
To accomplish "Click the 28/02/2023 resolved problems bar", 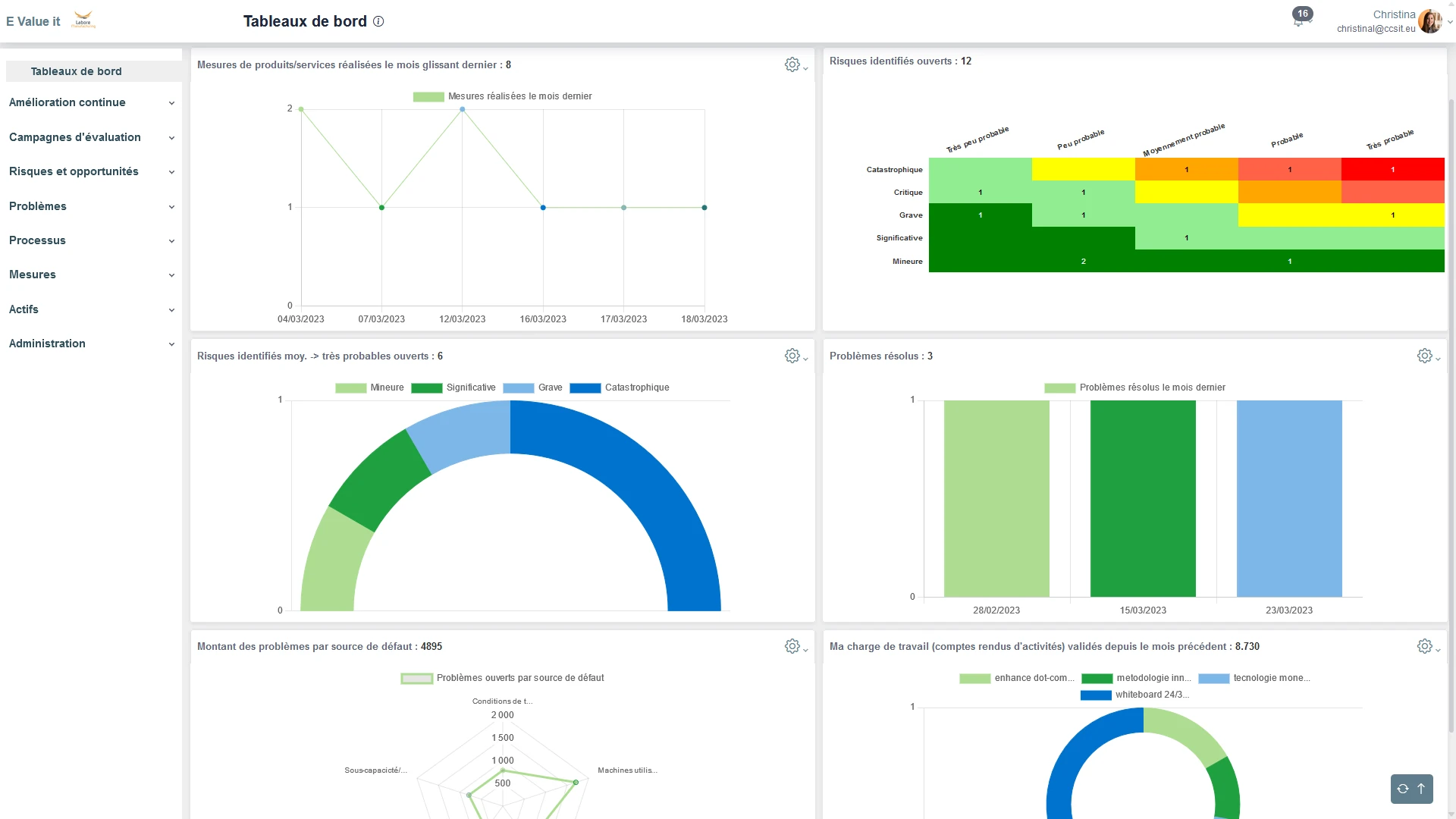I will [x=996, y=498].
